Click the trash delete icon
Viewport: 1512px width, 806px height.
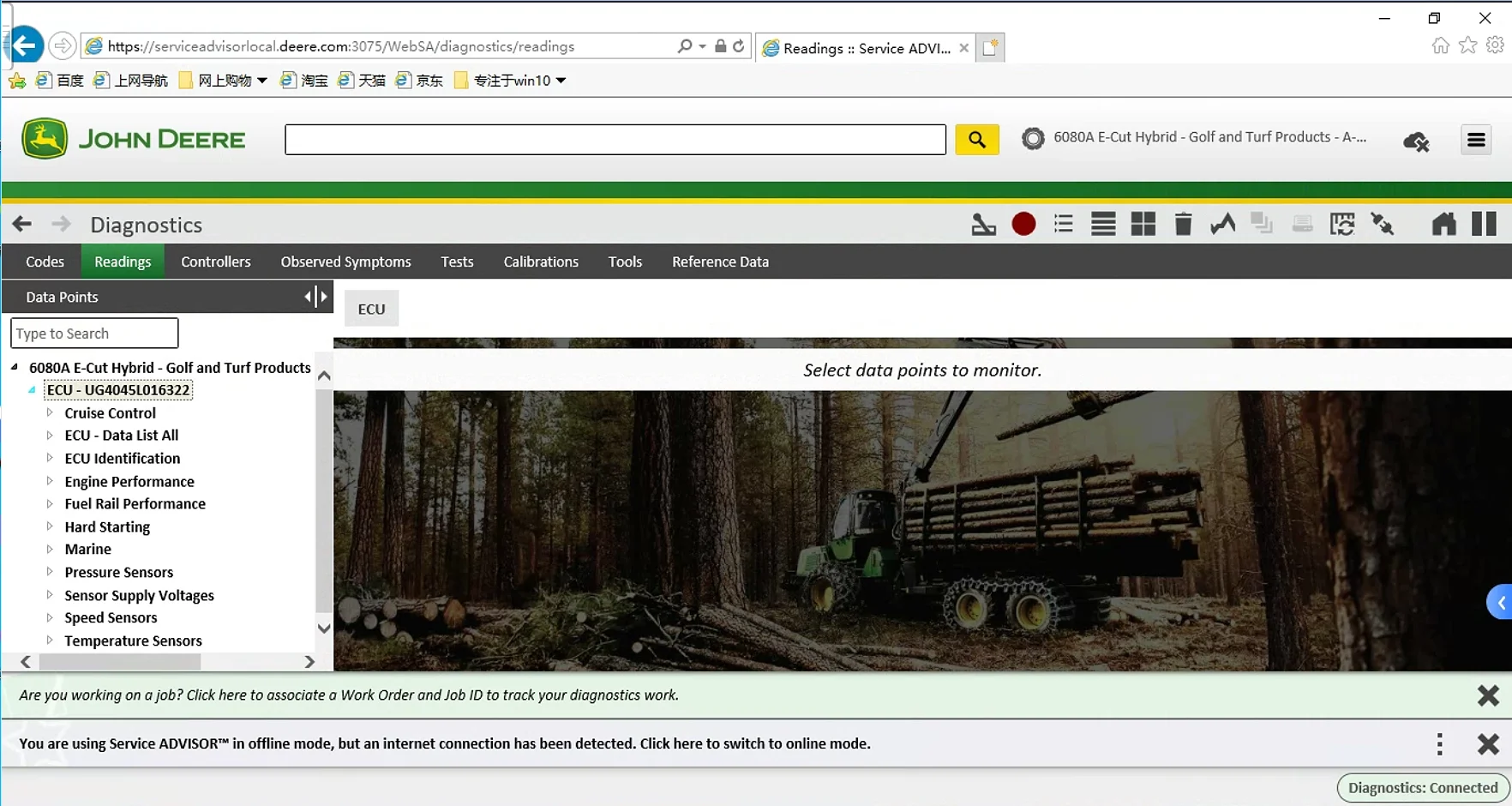1183,225
